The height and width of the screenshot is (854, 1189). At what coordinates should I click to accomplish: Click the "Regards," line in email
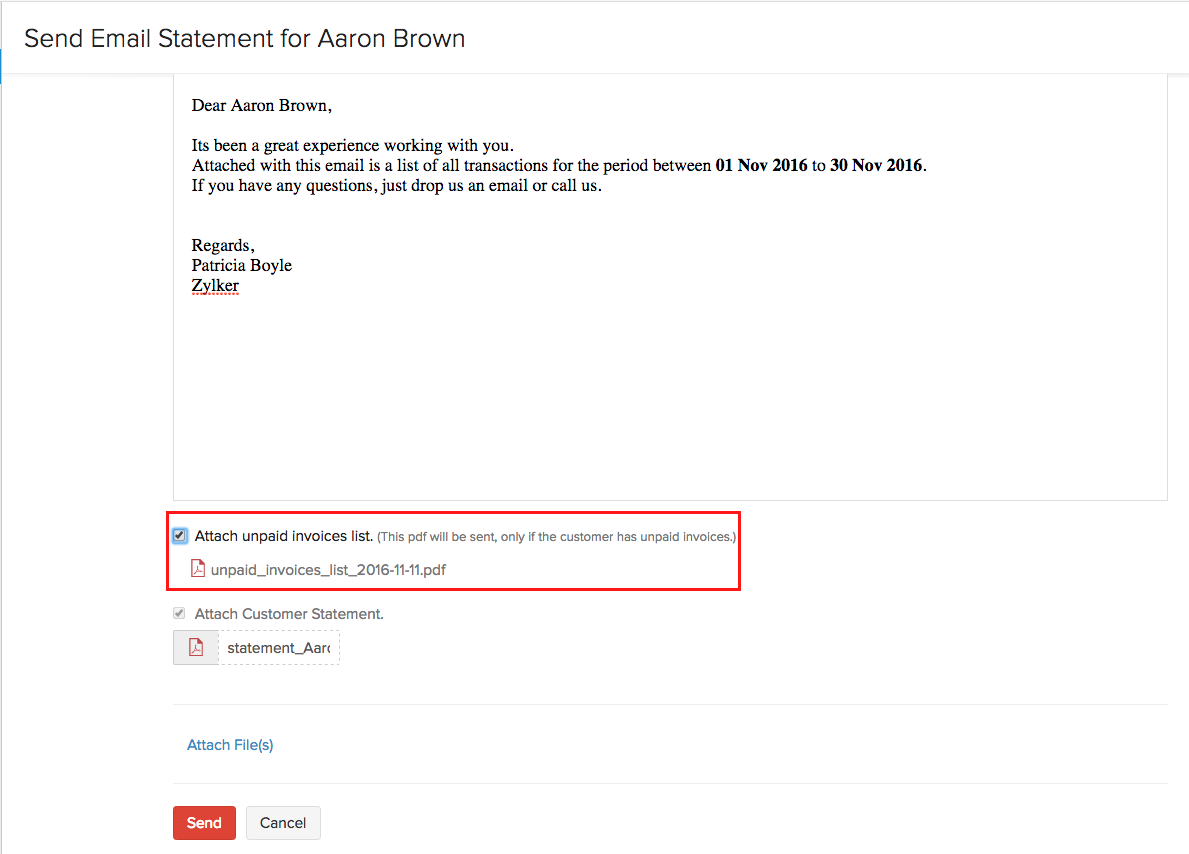[x=223, y=246]
